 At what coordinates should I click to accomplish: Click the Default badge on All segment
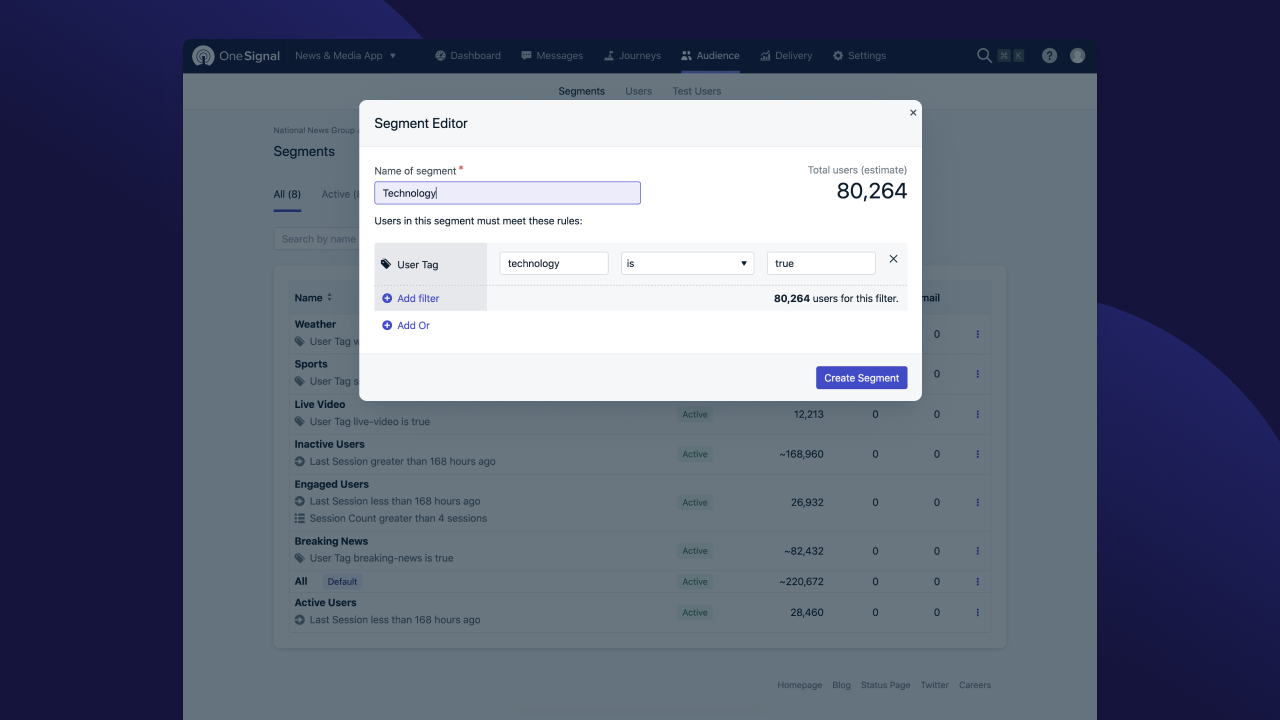coord(342,582)
